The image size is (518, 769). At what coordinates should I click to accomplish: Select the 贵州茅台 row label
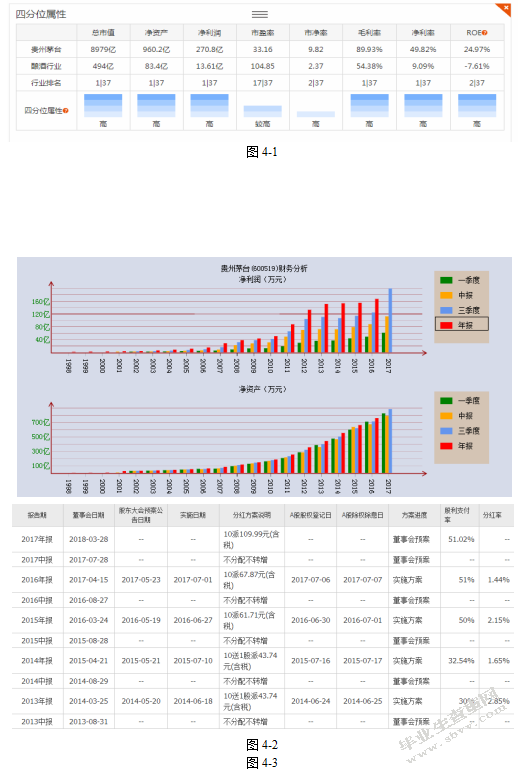[46, 50]
